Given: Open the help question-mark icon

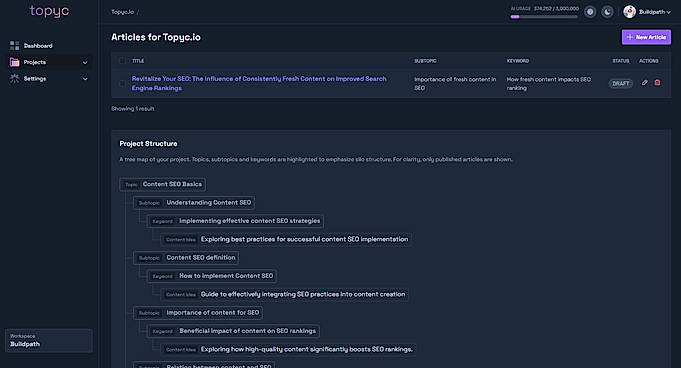Looking at the screenshot, I should tap(590, 12).
